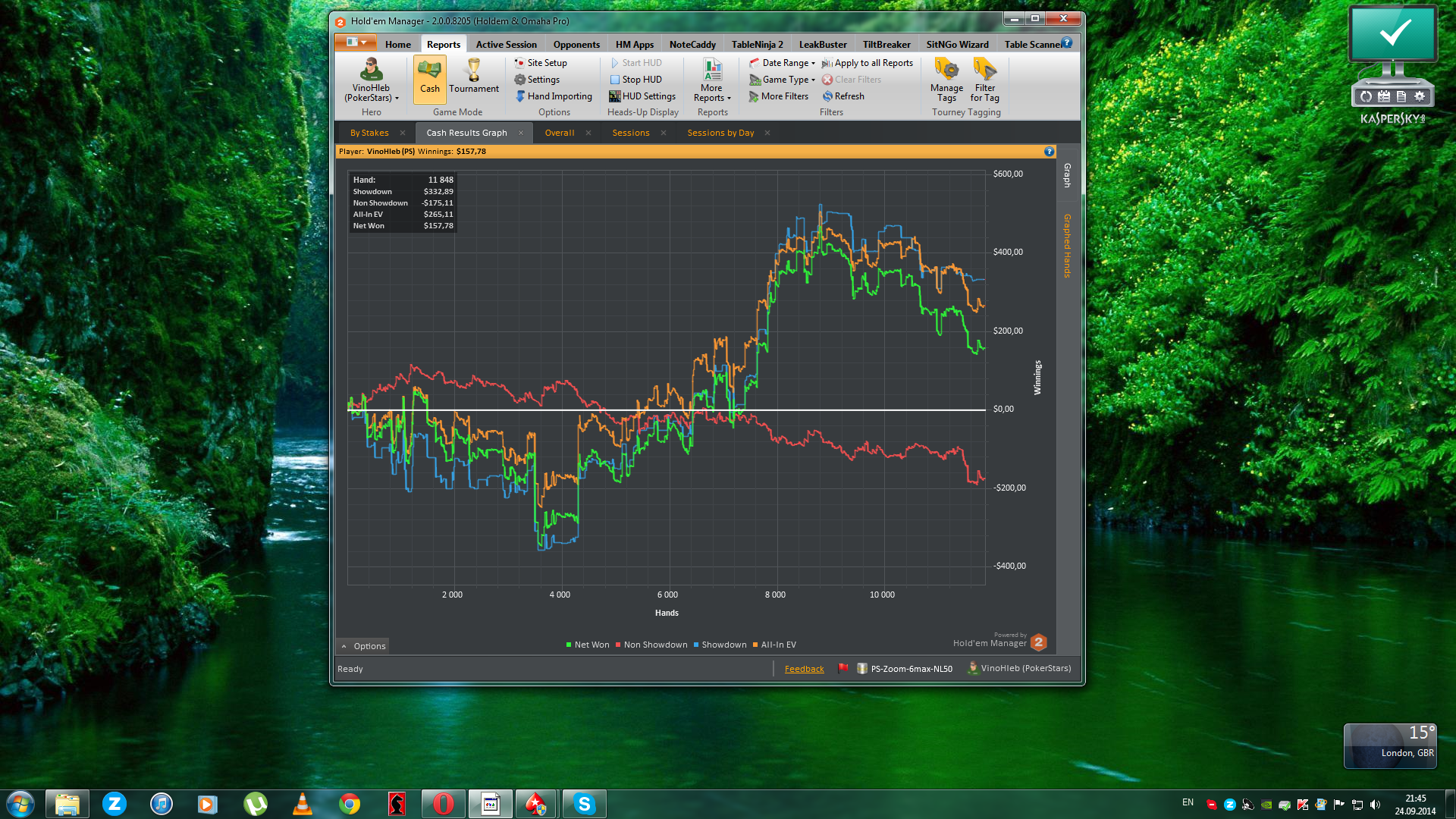Switch to Overall report tab
Image resolution: width=1456 pixels, height=819 pixels.
pos(560,133)
